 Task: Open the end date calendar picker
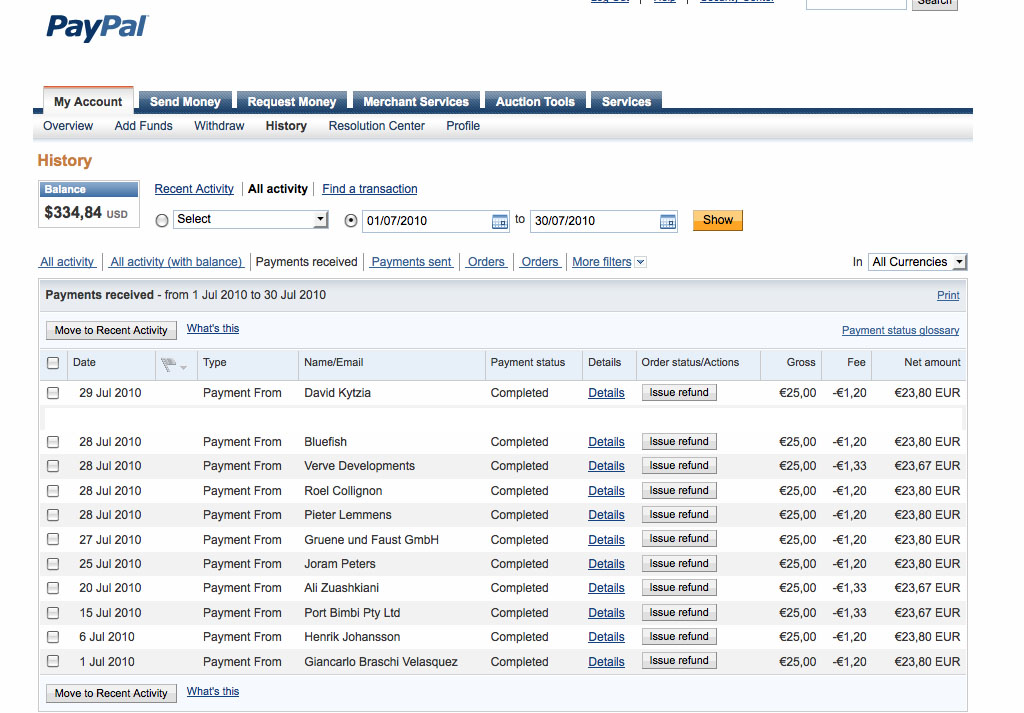coord(667,222)
